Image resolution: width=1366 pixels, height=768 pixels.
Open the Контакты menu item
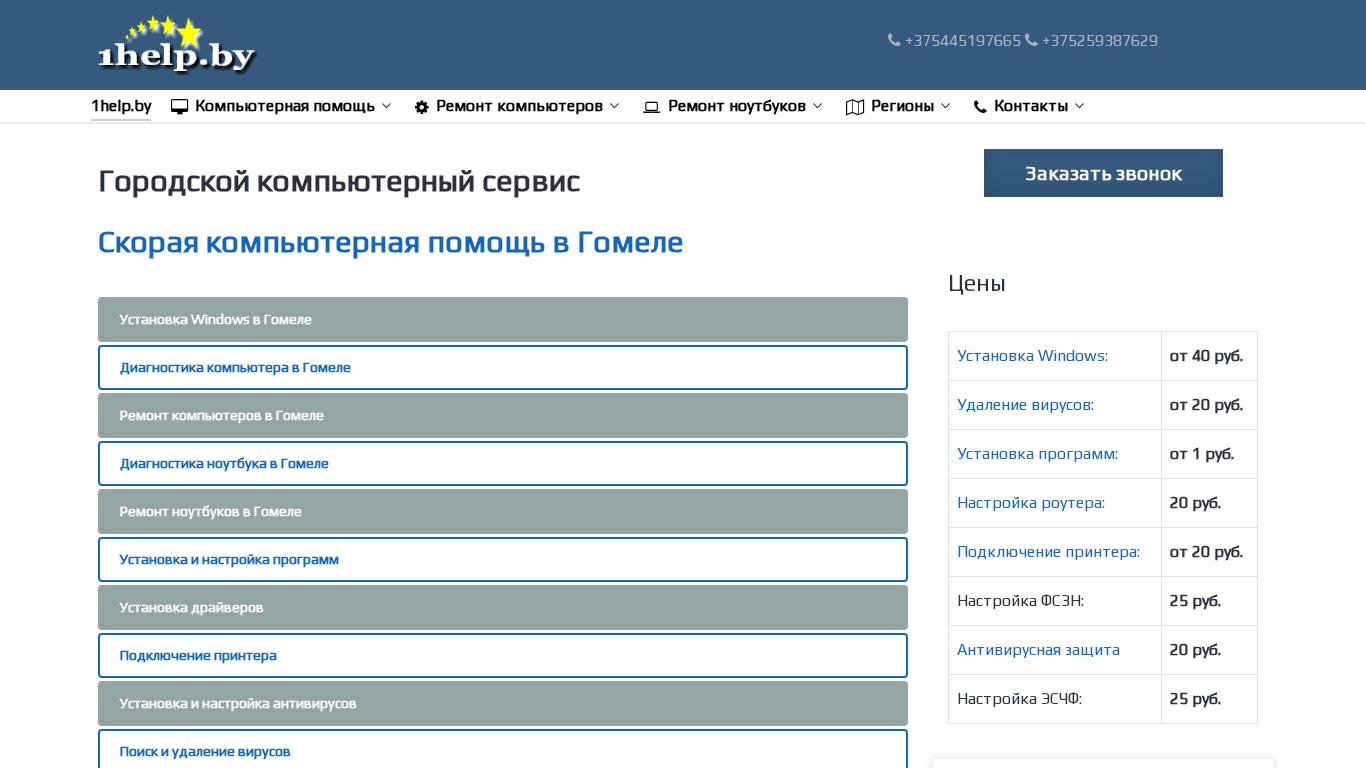pos(1031,106)
